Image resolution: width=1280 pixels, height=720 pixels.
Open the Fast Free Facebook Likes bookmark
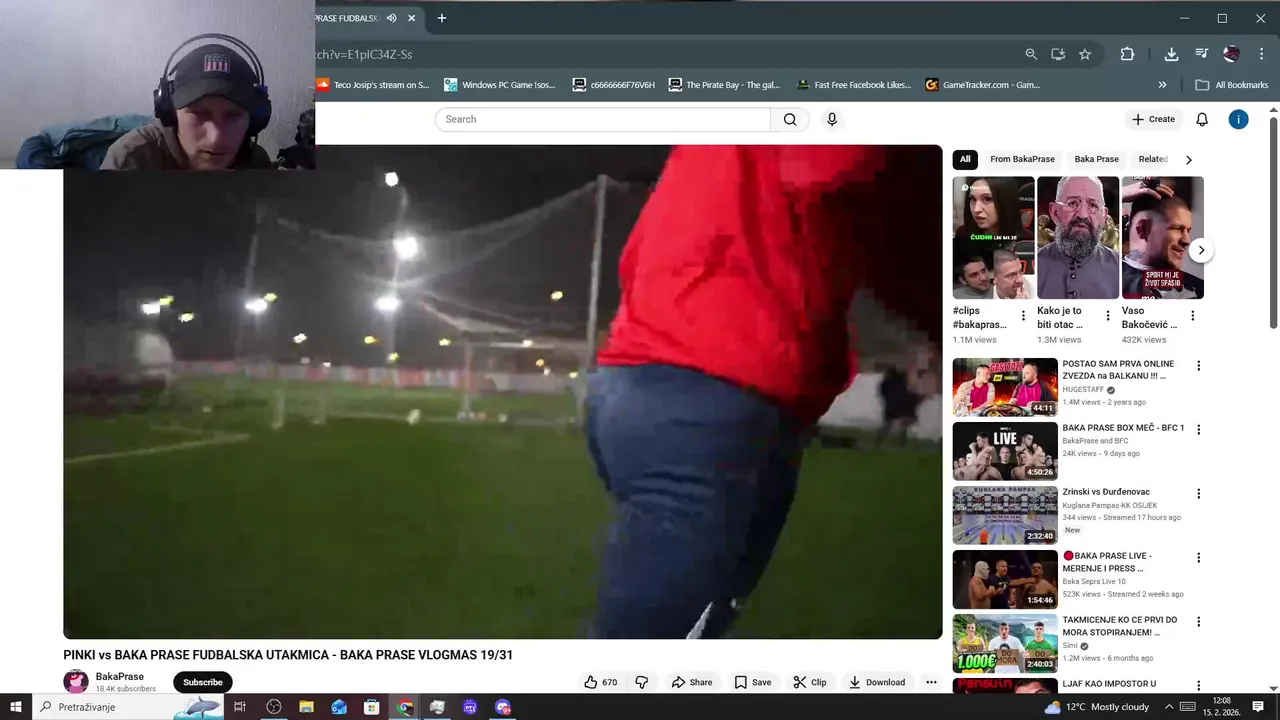click(853, 85)
